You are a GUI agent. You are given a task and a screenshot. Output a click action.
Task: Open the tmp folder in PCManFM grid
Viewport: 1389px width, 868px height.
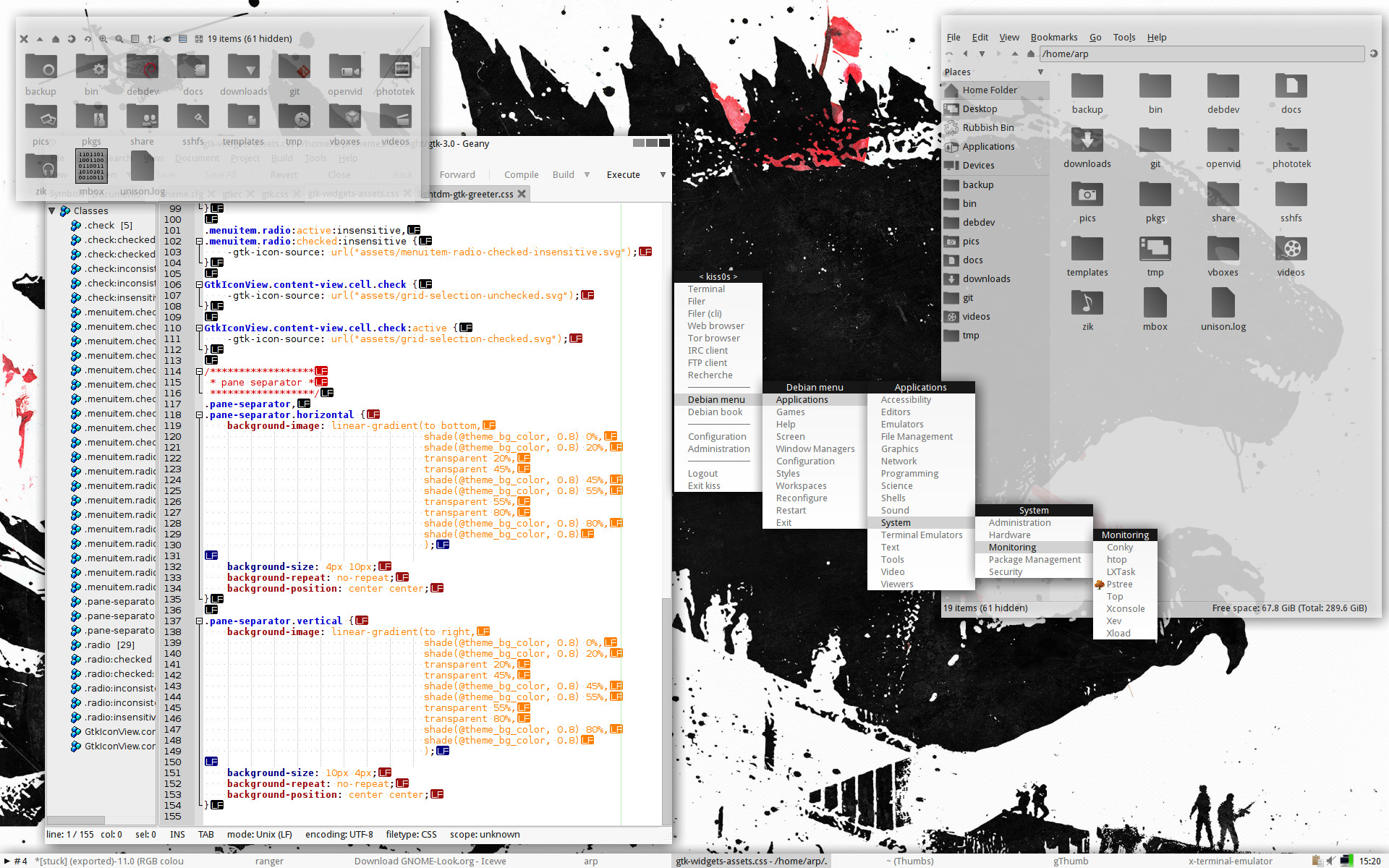1155,257
